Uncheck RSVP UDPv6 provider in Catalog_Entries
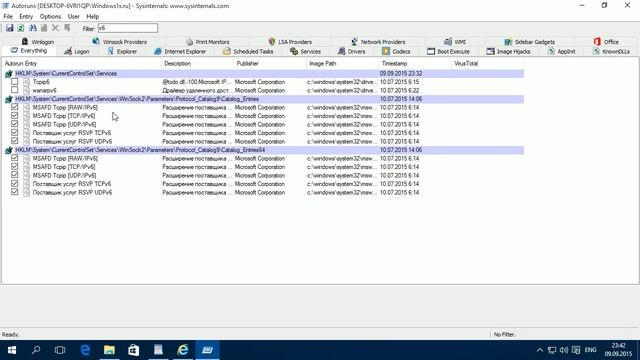Image resolution: width=640 pixels, height=360 pixels. [x=15, y=141]
